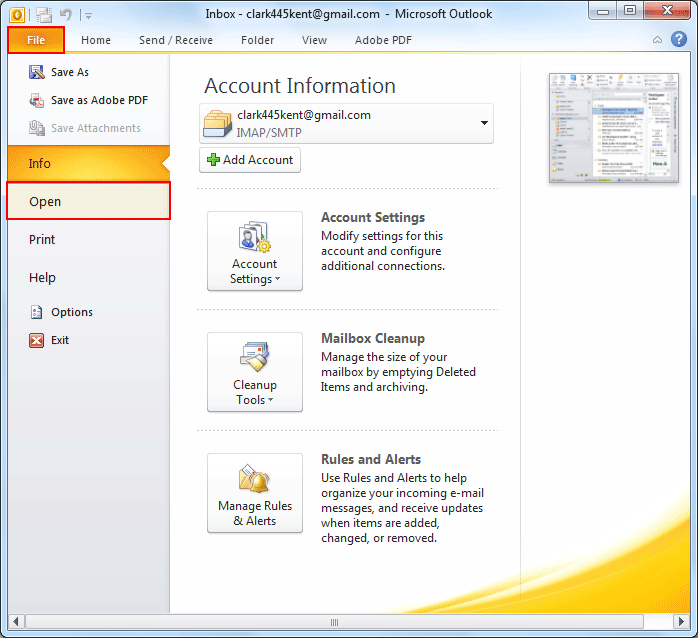Open Outlook Help question mark icon

click(679, 39)
